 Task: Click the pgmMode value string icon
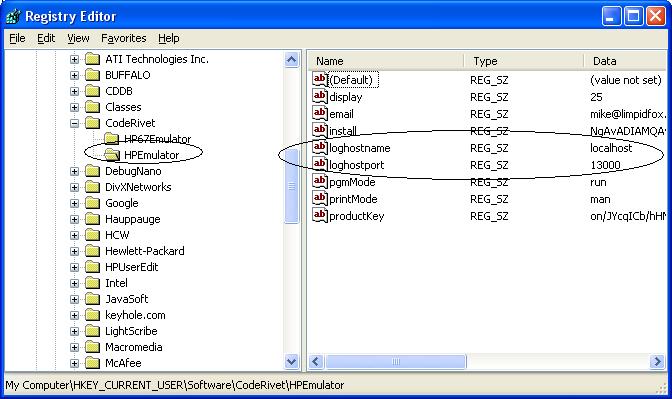320,182
